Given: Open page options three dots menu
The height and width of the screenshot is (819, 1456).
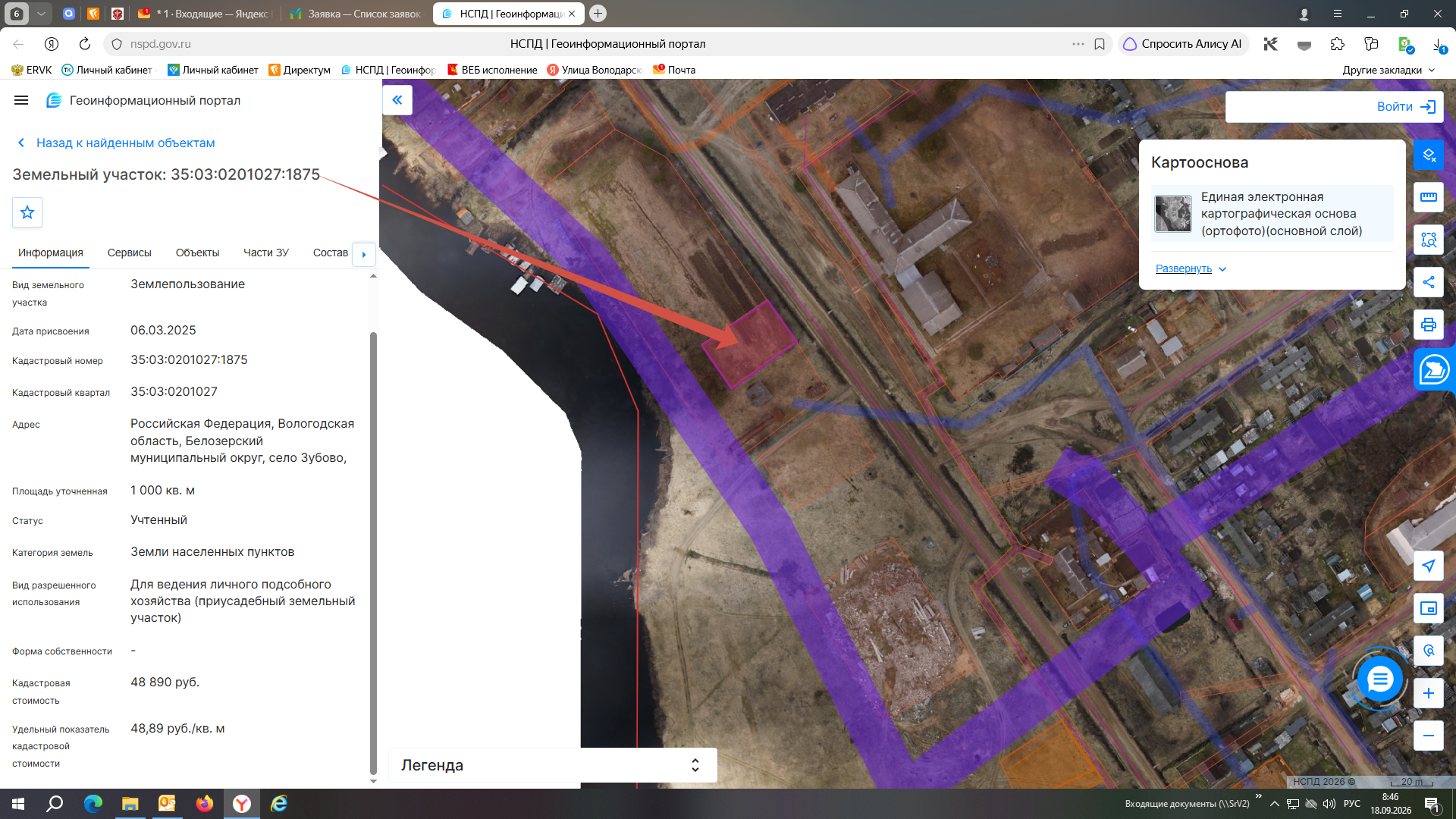Looking at the screenshot, I should 1078,44.
